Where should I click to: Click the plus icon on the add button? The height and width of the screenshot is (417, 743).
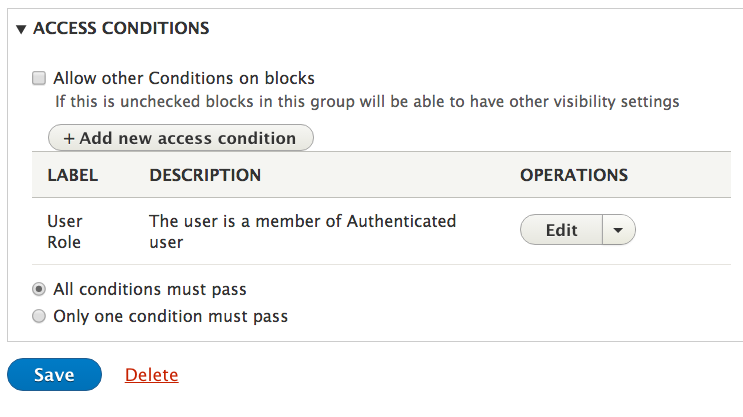69,138
